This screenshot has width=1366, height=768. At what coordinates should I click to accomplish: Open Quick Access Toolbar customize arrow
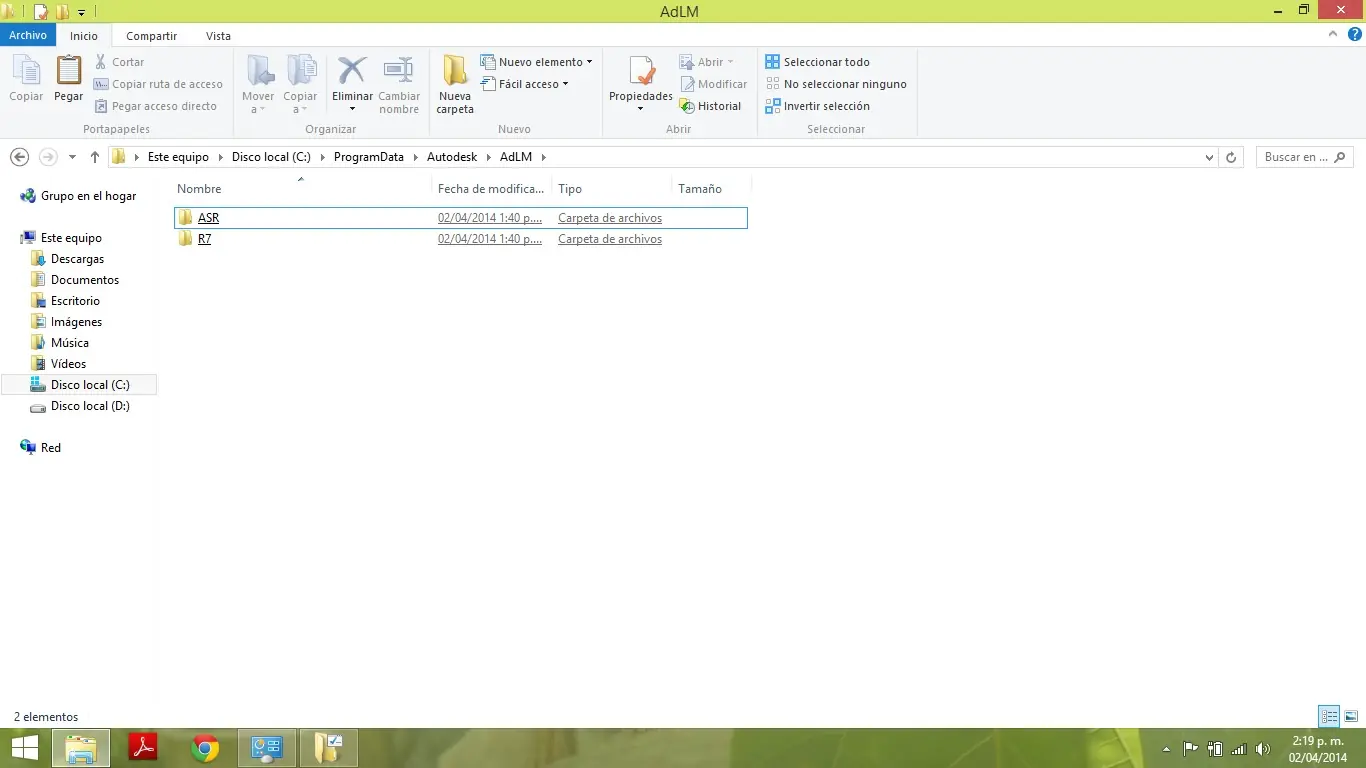click(82, 12)
